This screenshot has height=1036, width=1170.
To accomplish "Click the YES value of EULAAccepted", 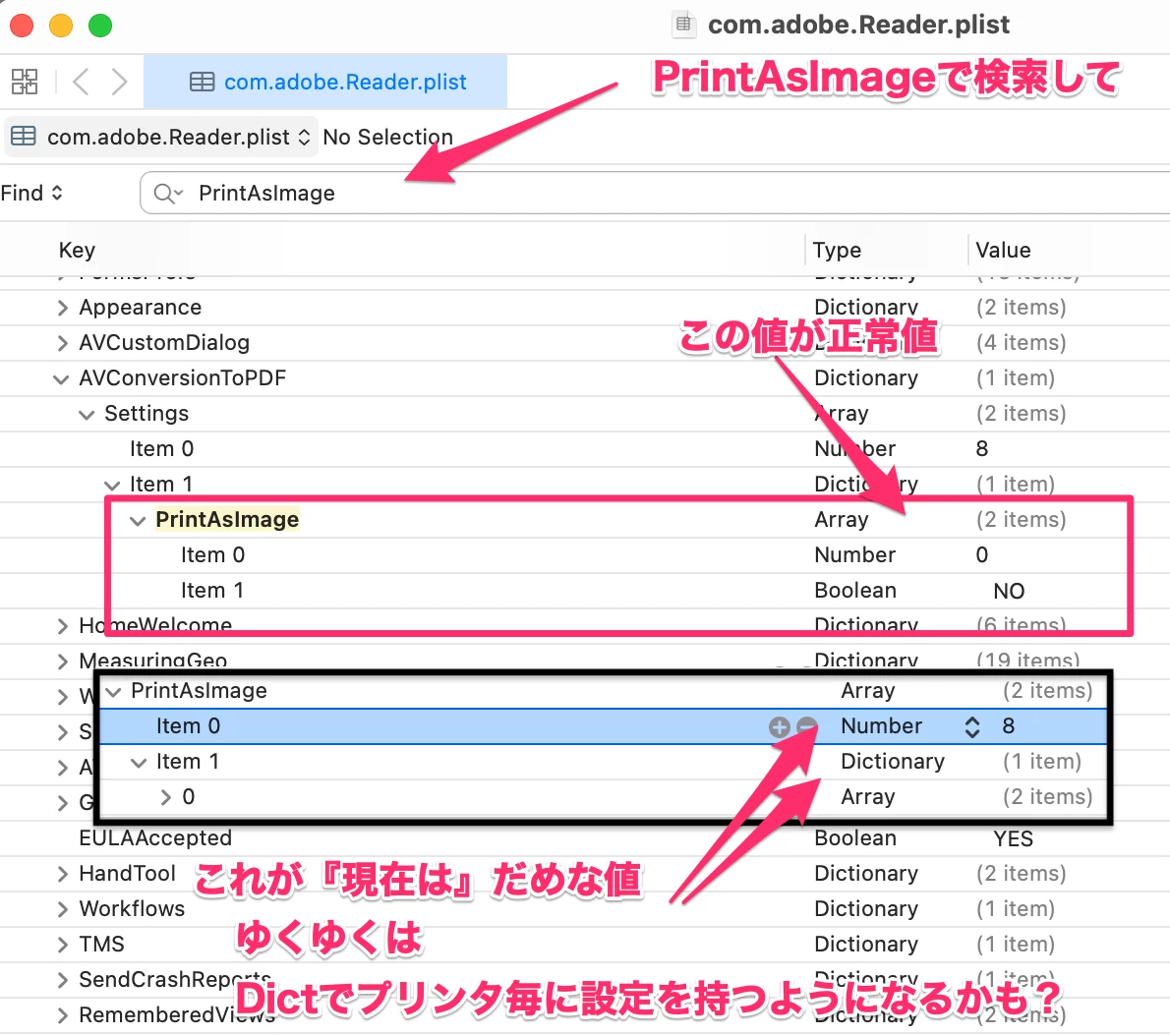I will pyautogui.click(x=1013, y=839).
